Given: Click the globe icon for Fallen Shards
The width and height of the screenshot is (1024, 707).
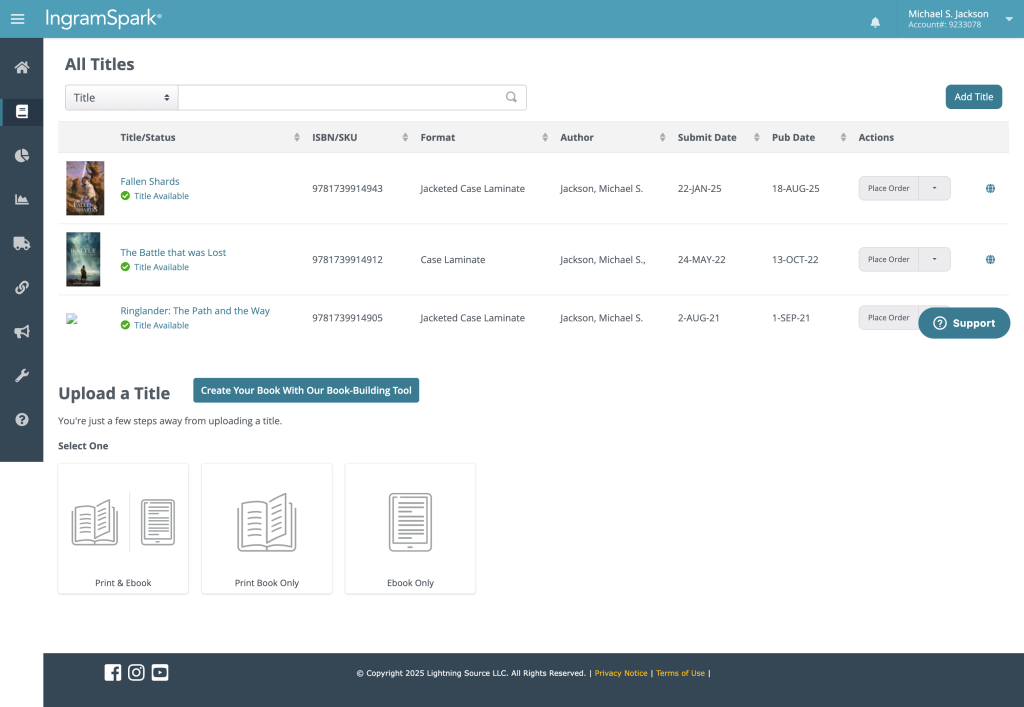Looking at the screenshot, I should pos(990,188).
